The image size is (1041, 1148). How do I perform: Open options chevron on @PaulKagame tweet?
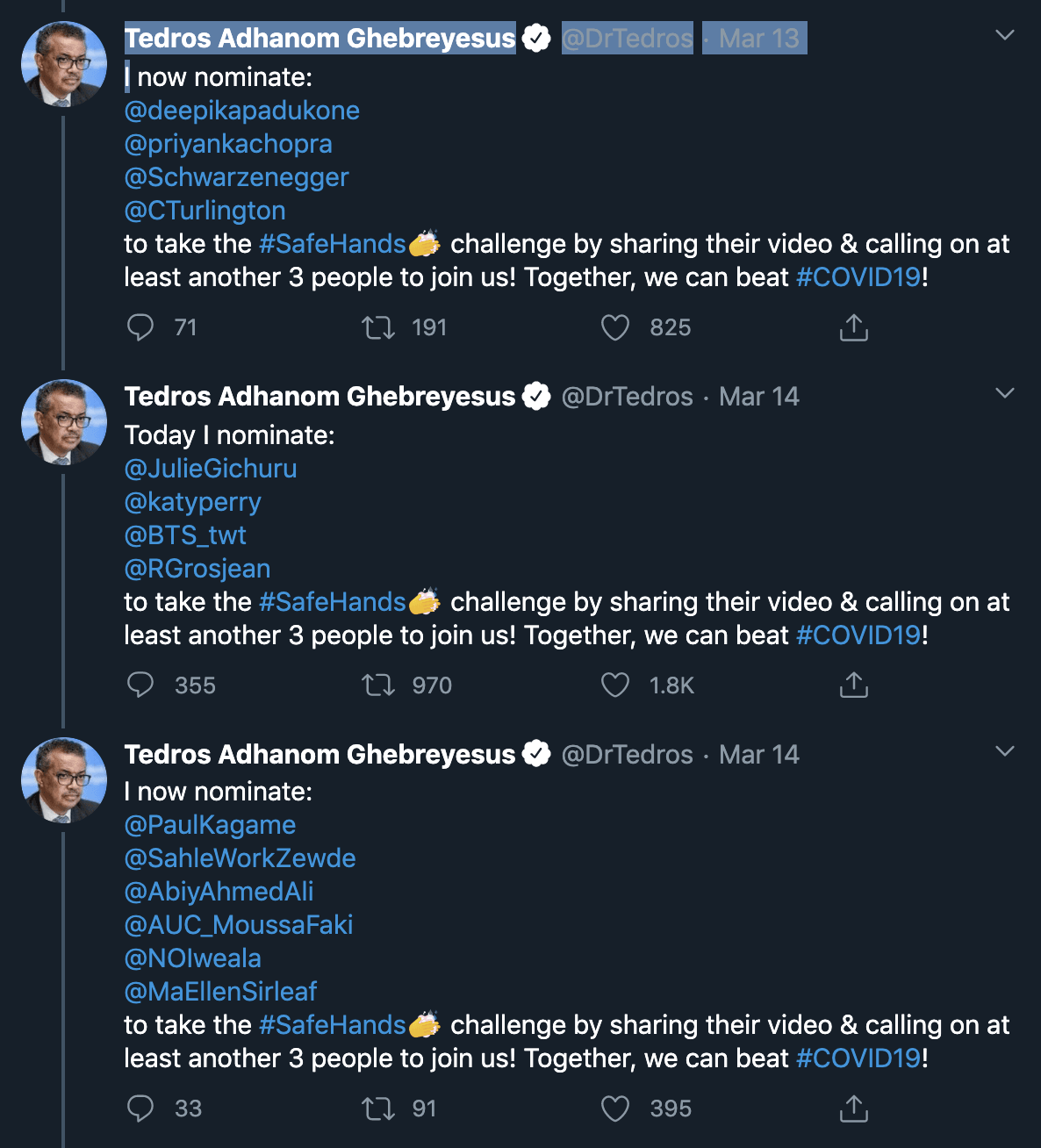[1005, 751]
